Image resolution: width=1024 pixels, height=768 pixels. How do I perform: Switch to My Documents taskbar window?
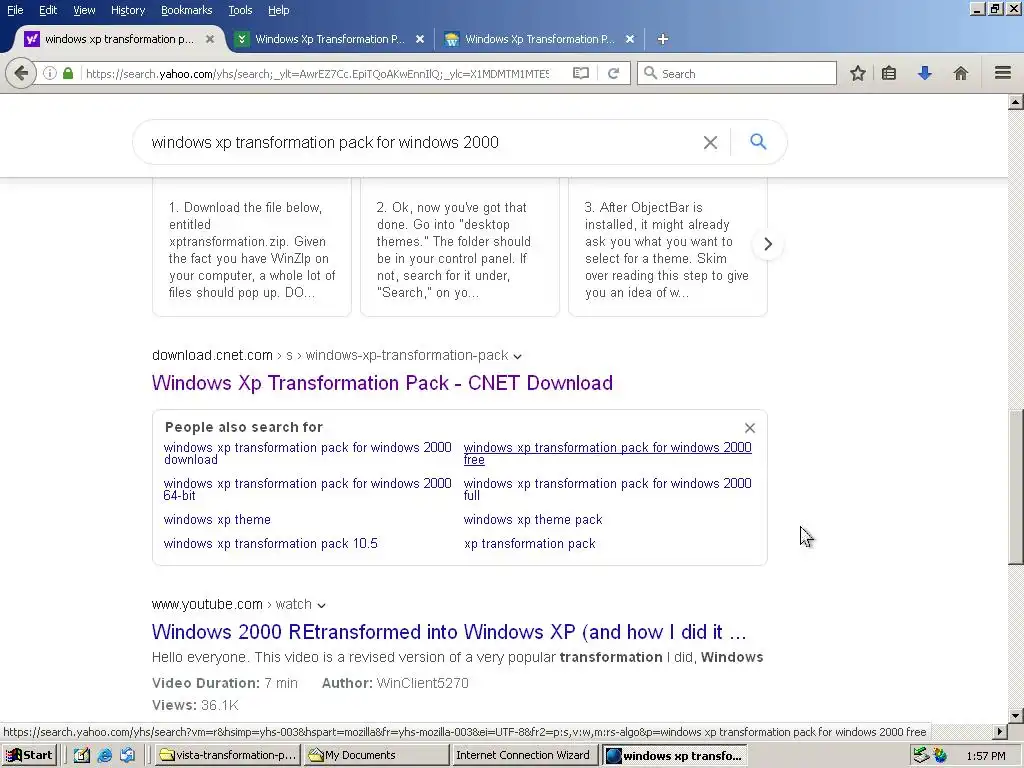(x=376, y=756)
